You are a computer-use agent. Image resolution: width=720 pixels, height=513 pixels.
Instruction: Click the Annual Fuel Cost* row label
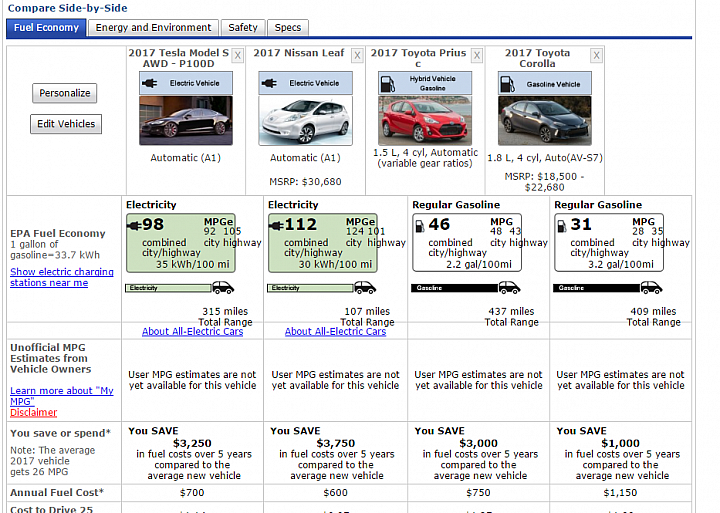[57, 493]
